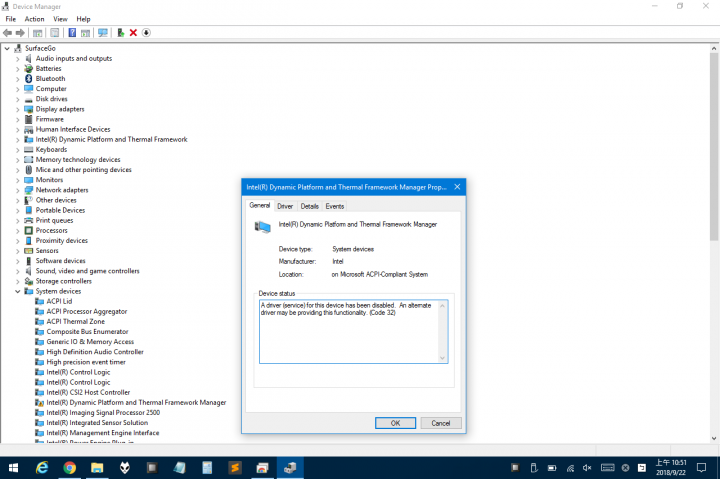Collapse the System devices category
720x479 pixels.
[x=17, y=291]
